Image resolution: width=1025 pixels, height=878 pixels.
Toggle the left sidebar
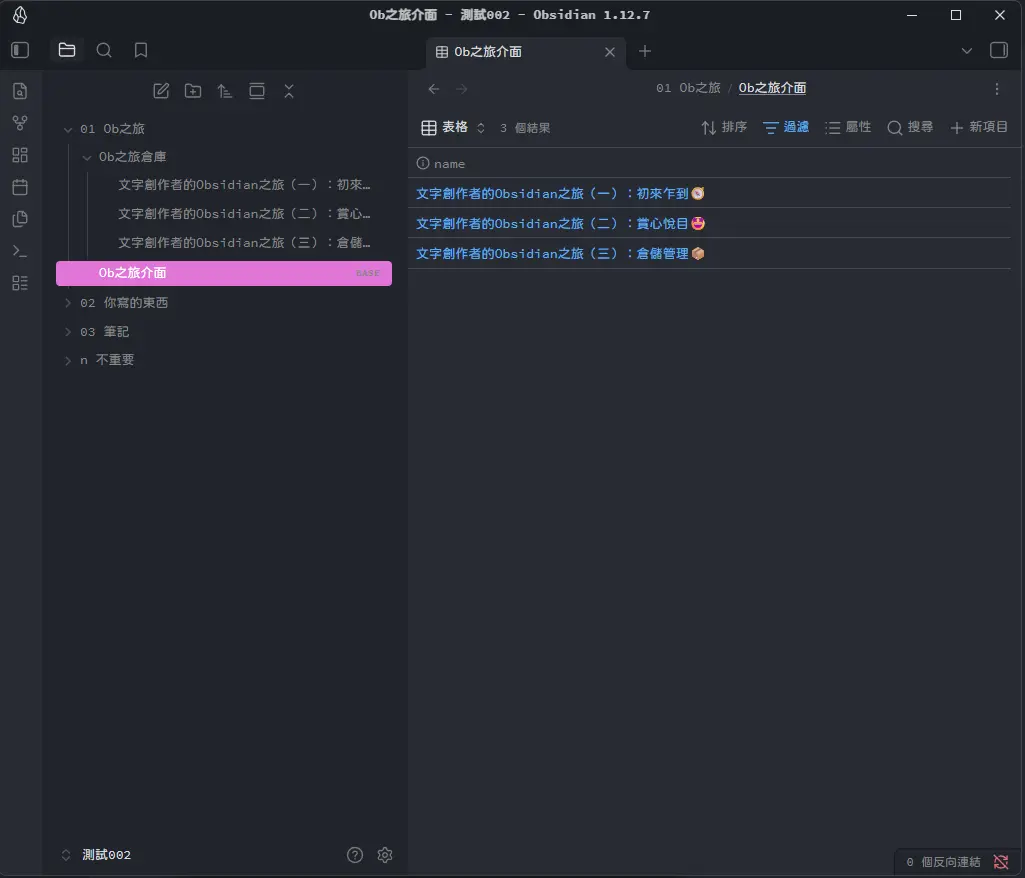(x=20, y=50)
